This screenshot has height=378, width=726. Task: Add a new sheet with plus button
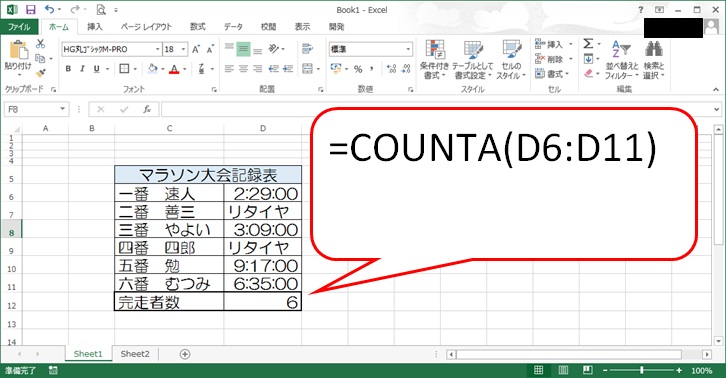[x=185, y=354]
